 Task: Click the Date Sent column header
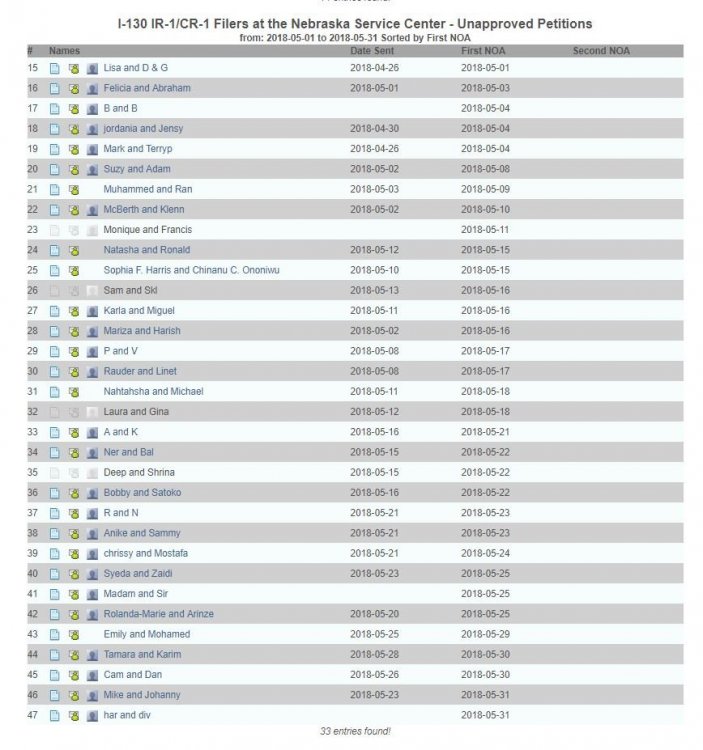(372, 51)
